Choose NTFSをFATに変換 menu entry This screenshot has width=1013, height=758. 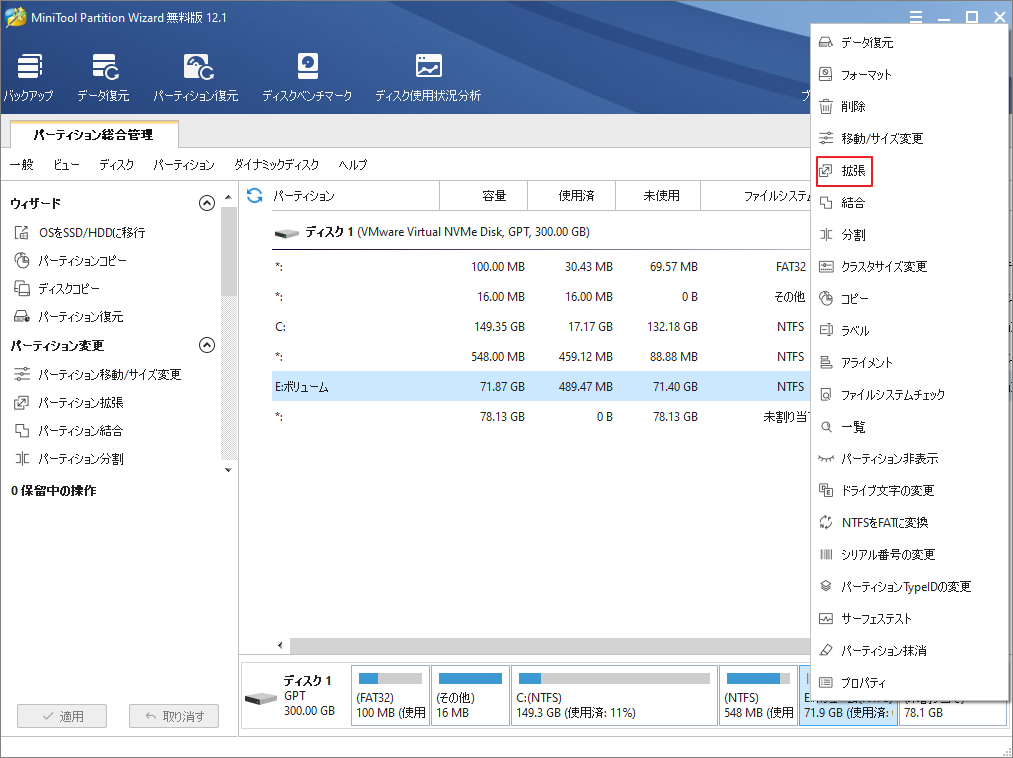(909, 522)
